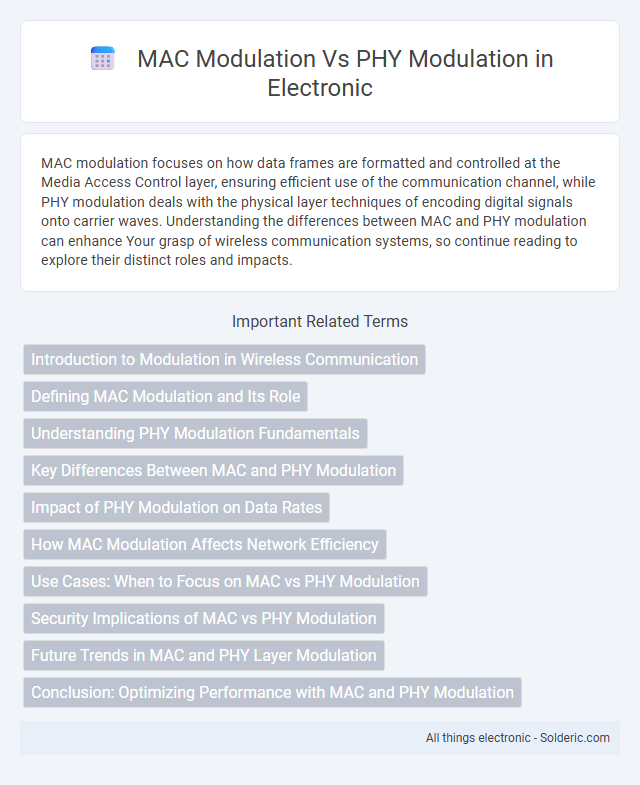Open How MAC Modulation Affects Network Efficiency

pos(205,545)
